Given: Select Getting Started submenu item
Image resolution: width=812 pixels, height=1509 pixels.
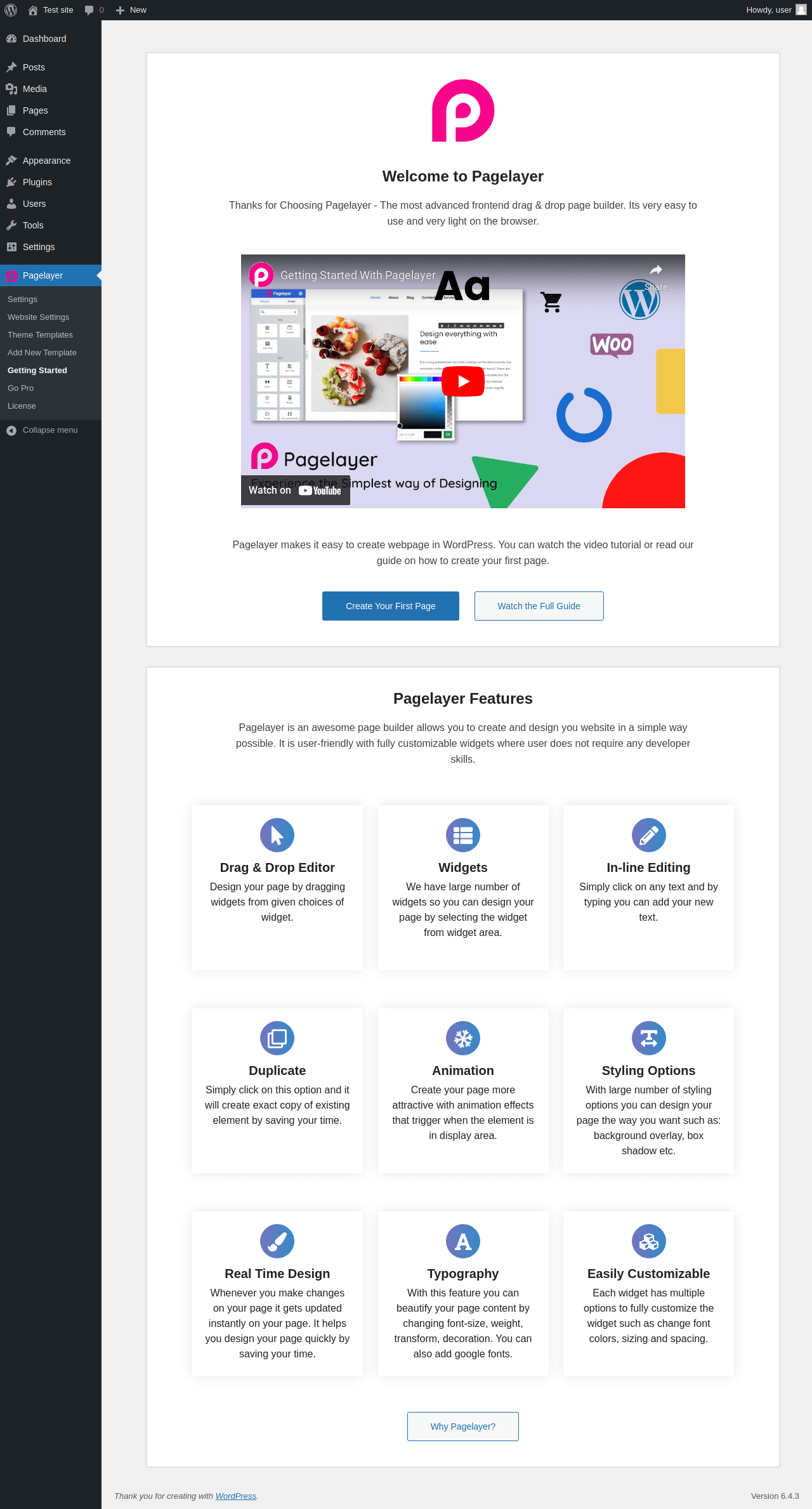Looking at the screenshot, I should point(51,371).
